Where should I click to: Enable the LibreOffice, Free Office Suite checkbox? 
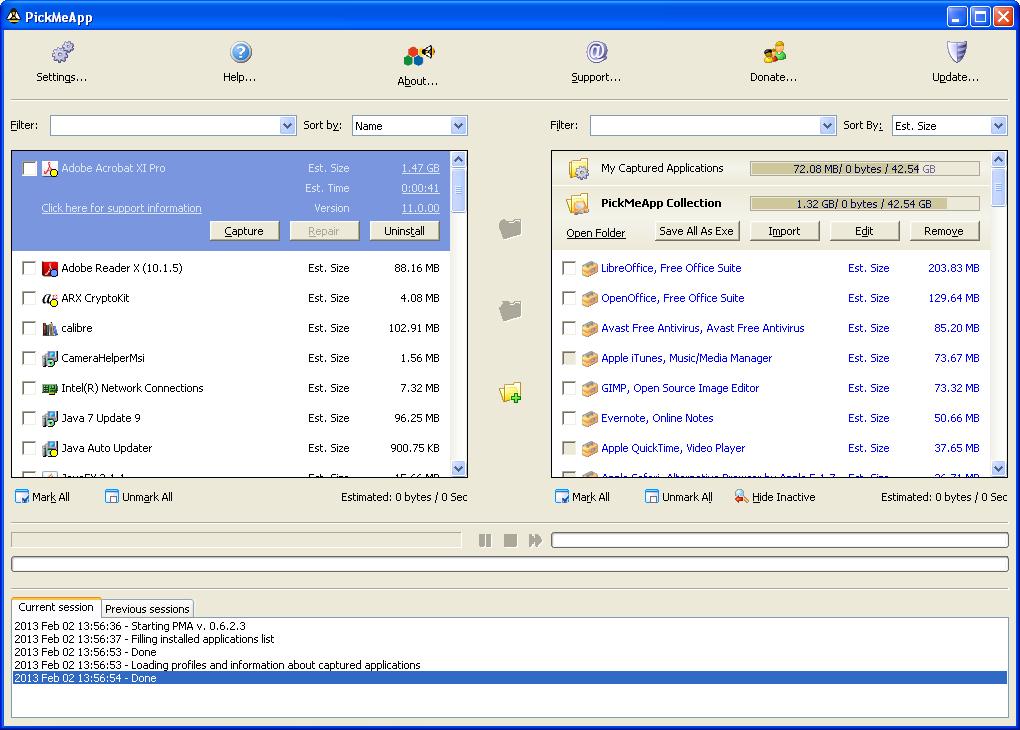569,268
